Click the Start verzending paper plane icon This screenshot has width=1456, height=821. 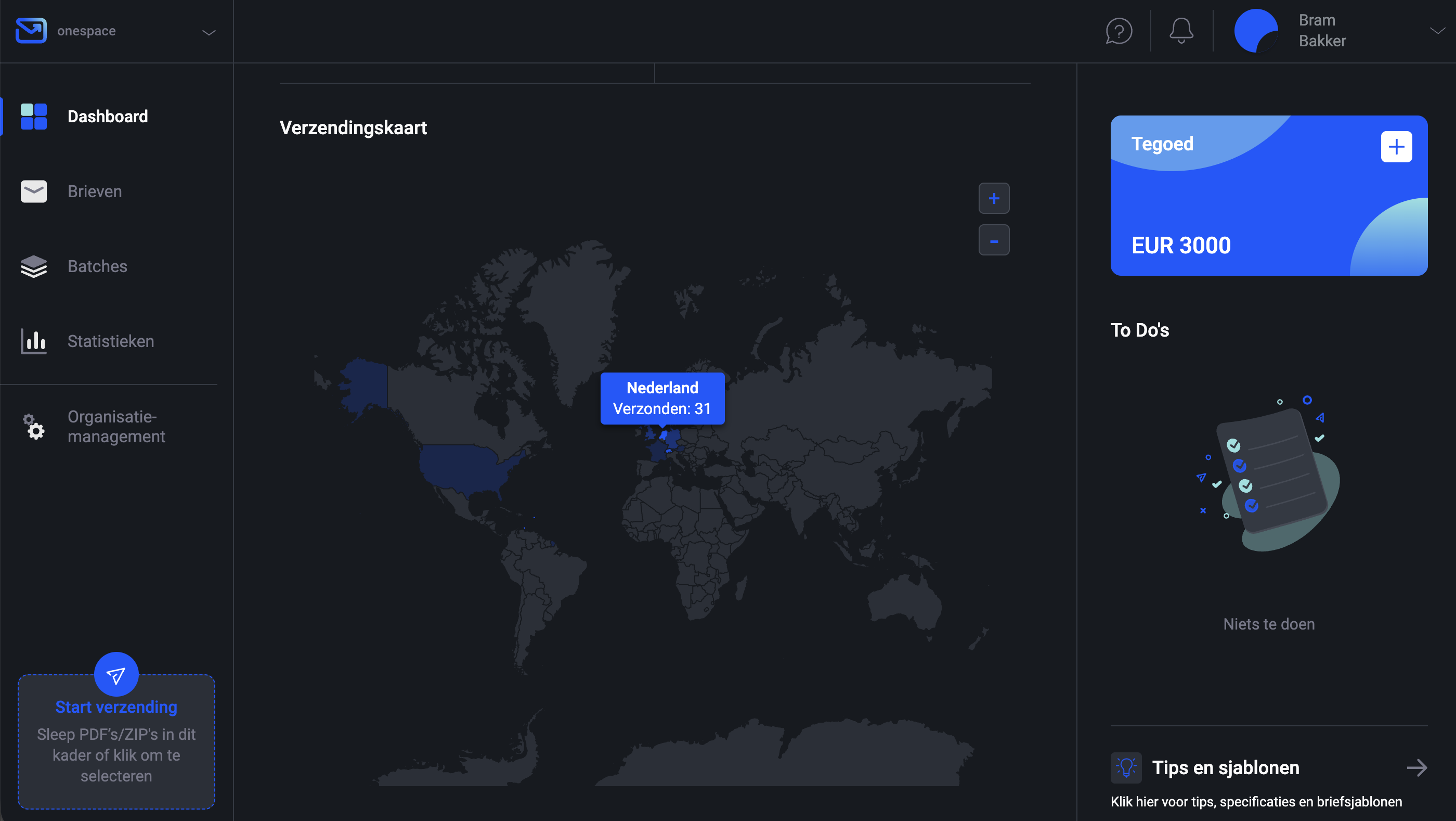click(116, 674)
